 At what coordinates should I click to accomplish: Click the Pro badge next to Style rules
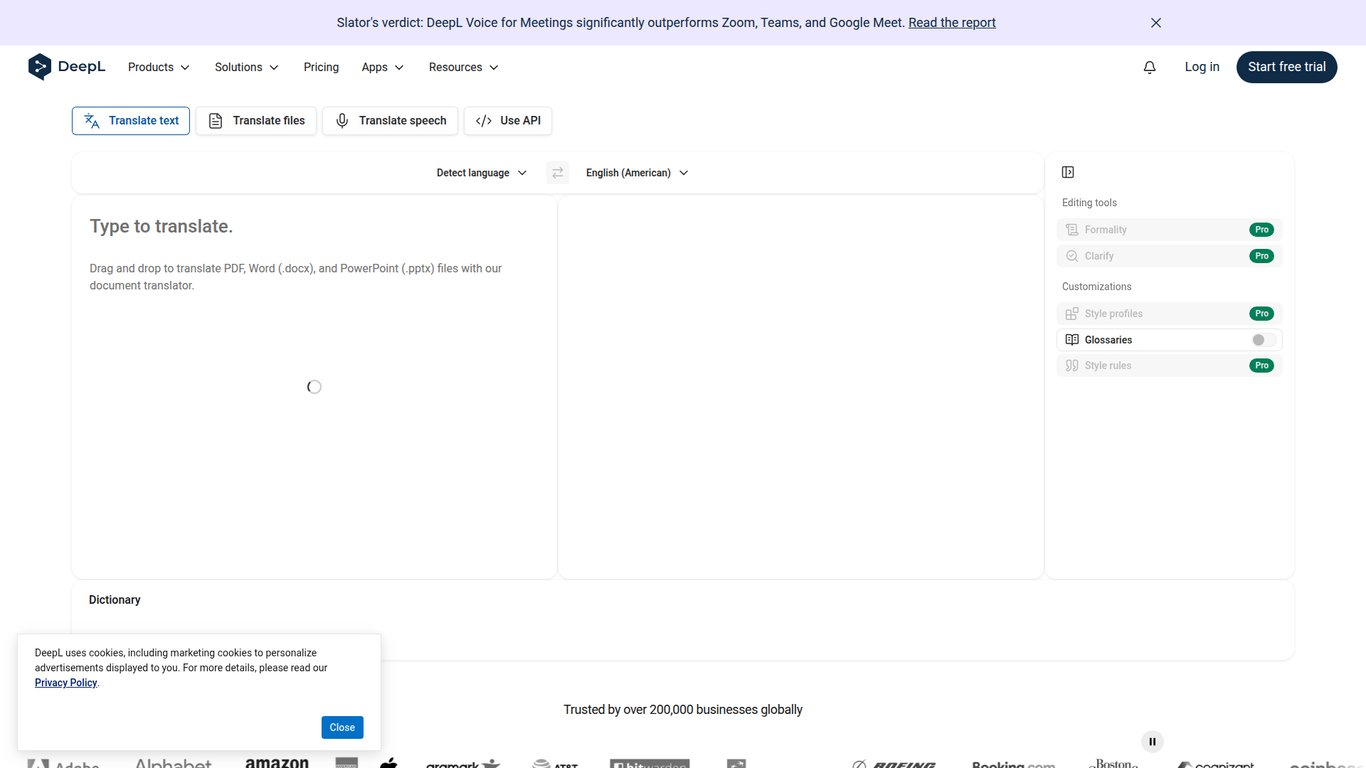(1262, 366)
